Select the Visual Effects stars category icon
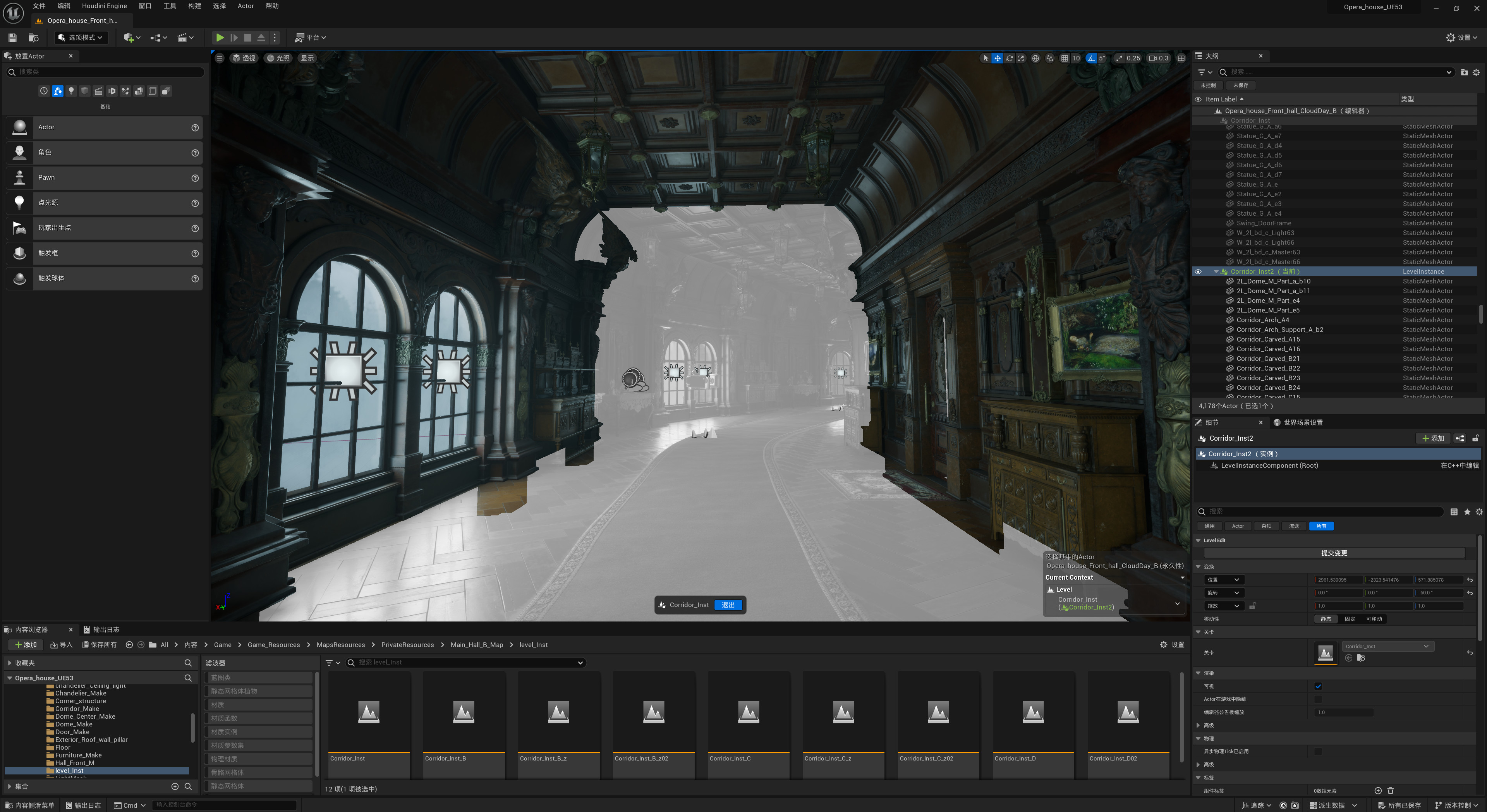The height and width of the screenshot is (812, 1487). click(125, 91)
